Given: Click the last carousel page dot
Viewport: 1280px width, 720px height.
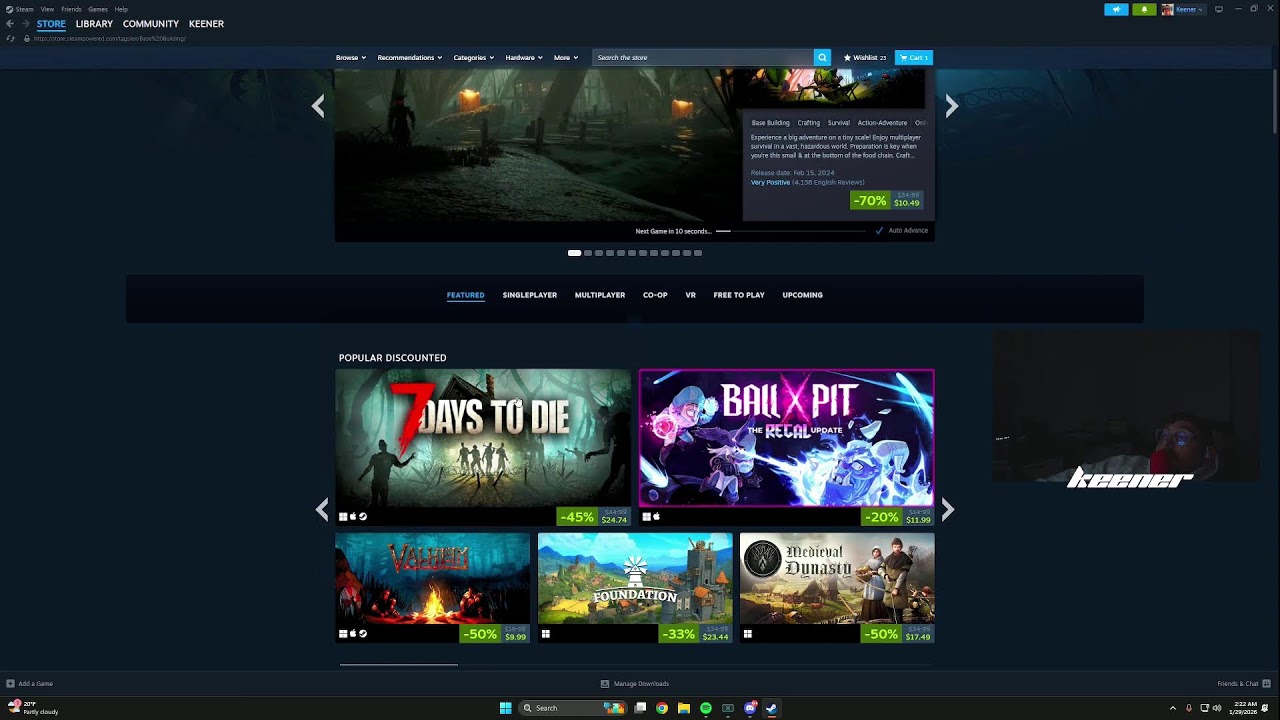Looking at the screenshot, I should [698, 253].
